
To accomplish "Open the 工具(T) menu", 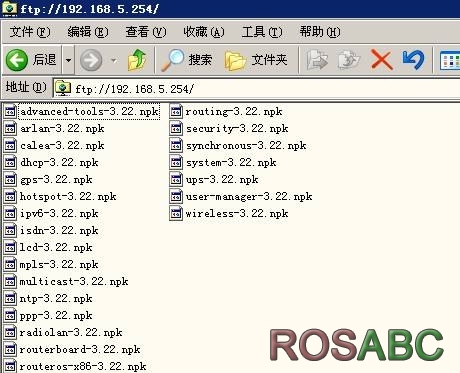I will click(262, 32).
